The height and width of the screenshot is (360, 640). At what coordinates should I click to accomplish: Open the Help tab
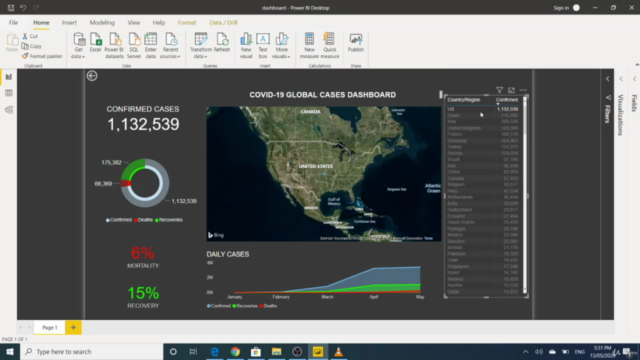[159, 22]
